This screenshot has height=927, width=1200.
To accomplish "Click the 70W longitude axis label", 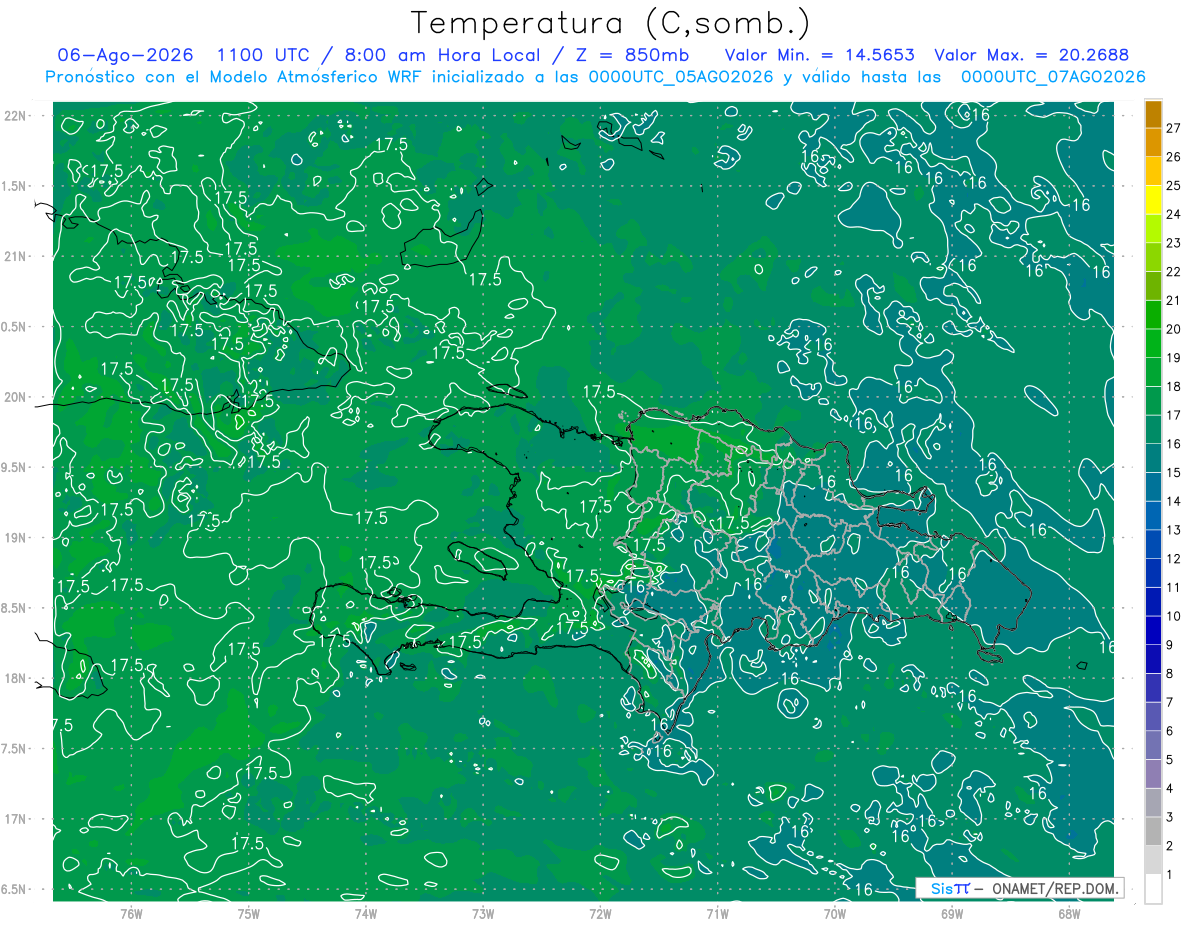I will pos(835,913).
